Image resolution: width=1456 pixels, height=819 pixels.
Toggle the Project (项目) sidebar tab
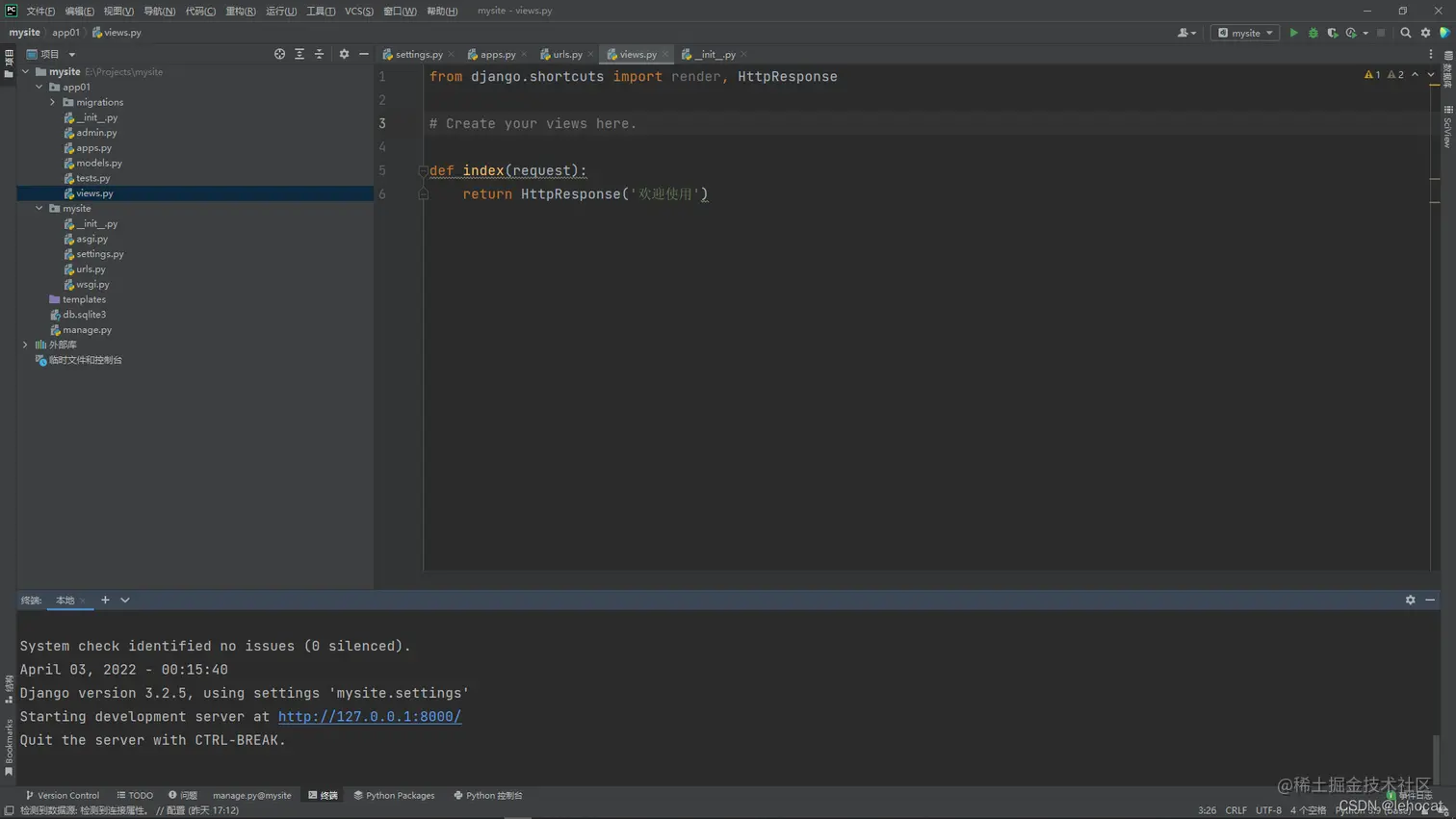9,64
